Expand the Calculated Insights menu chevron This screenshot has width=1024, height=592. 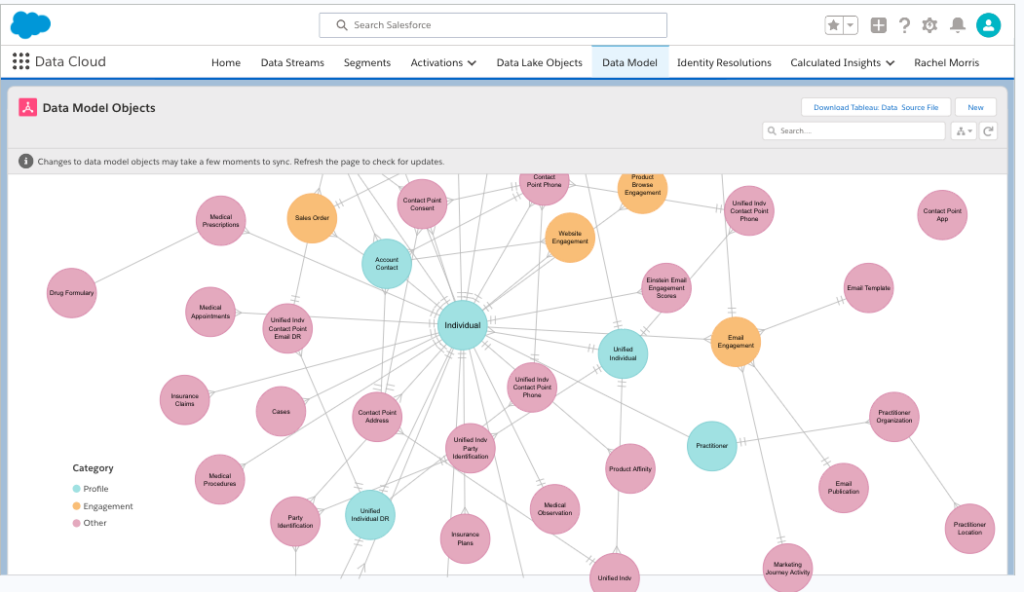pos(890,63)
